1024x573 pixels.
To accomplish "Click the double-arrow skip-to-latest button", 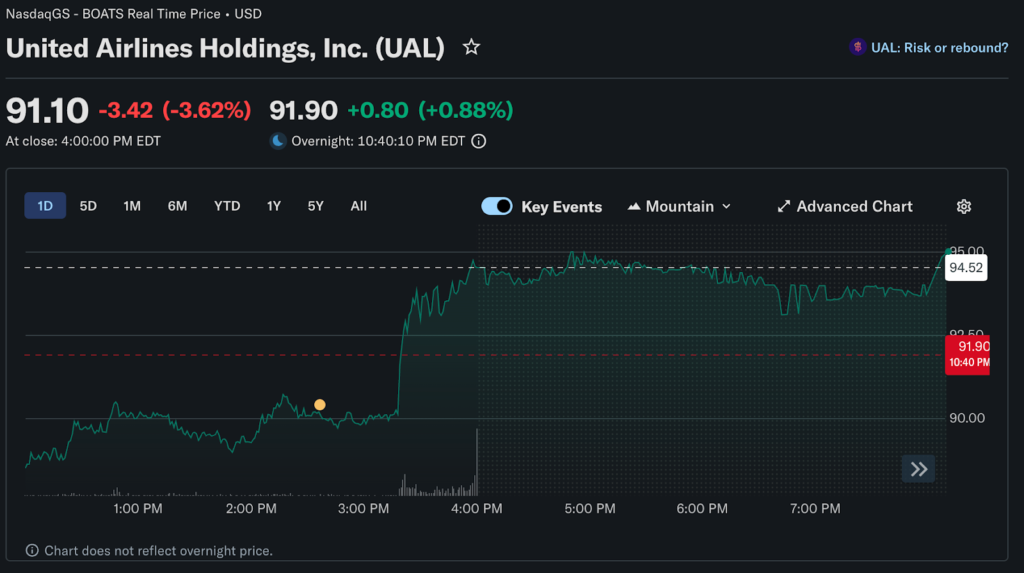I will click(x=918, y=469).
